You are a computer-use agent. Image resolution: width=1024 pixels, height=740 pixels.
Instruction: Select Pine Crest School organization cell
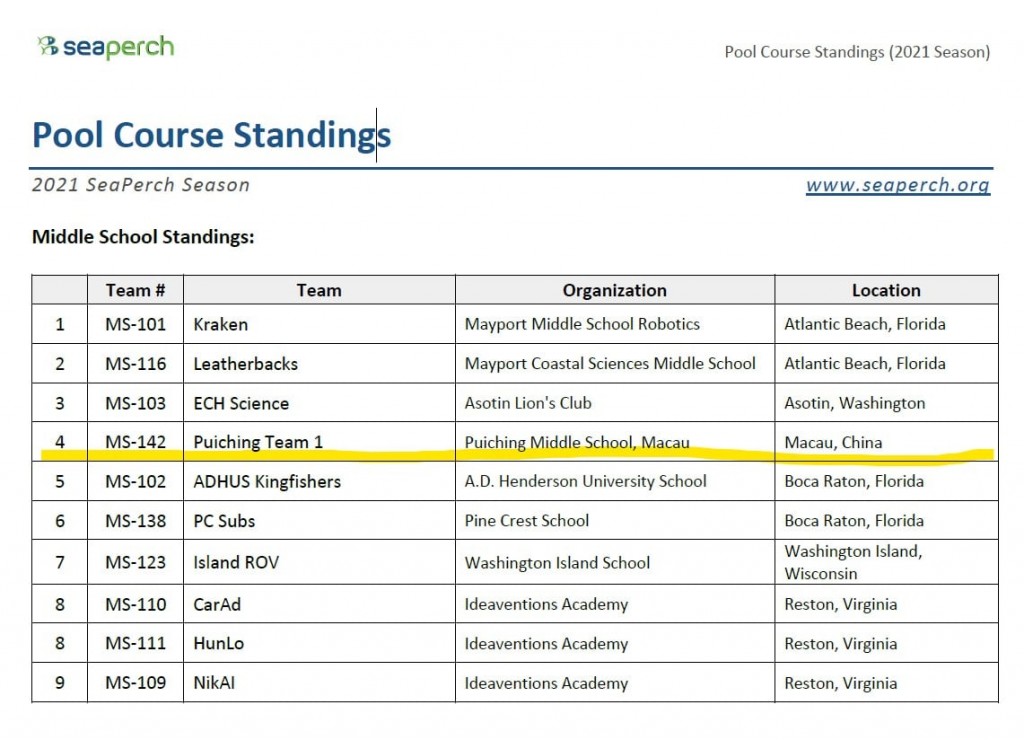coord(527,521)
